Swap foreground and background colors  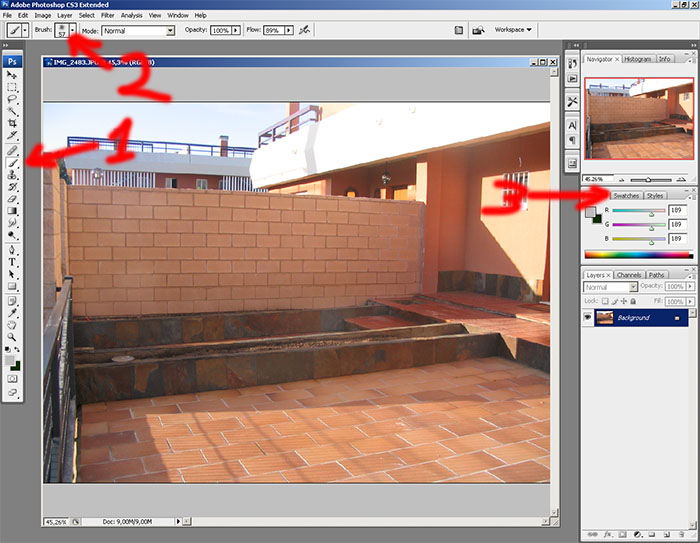click(x=17, y=349)
